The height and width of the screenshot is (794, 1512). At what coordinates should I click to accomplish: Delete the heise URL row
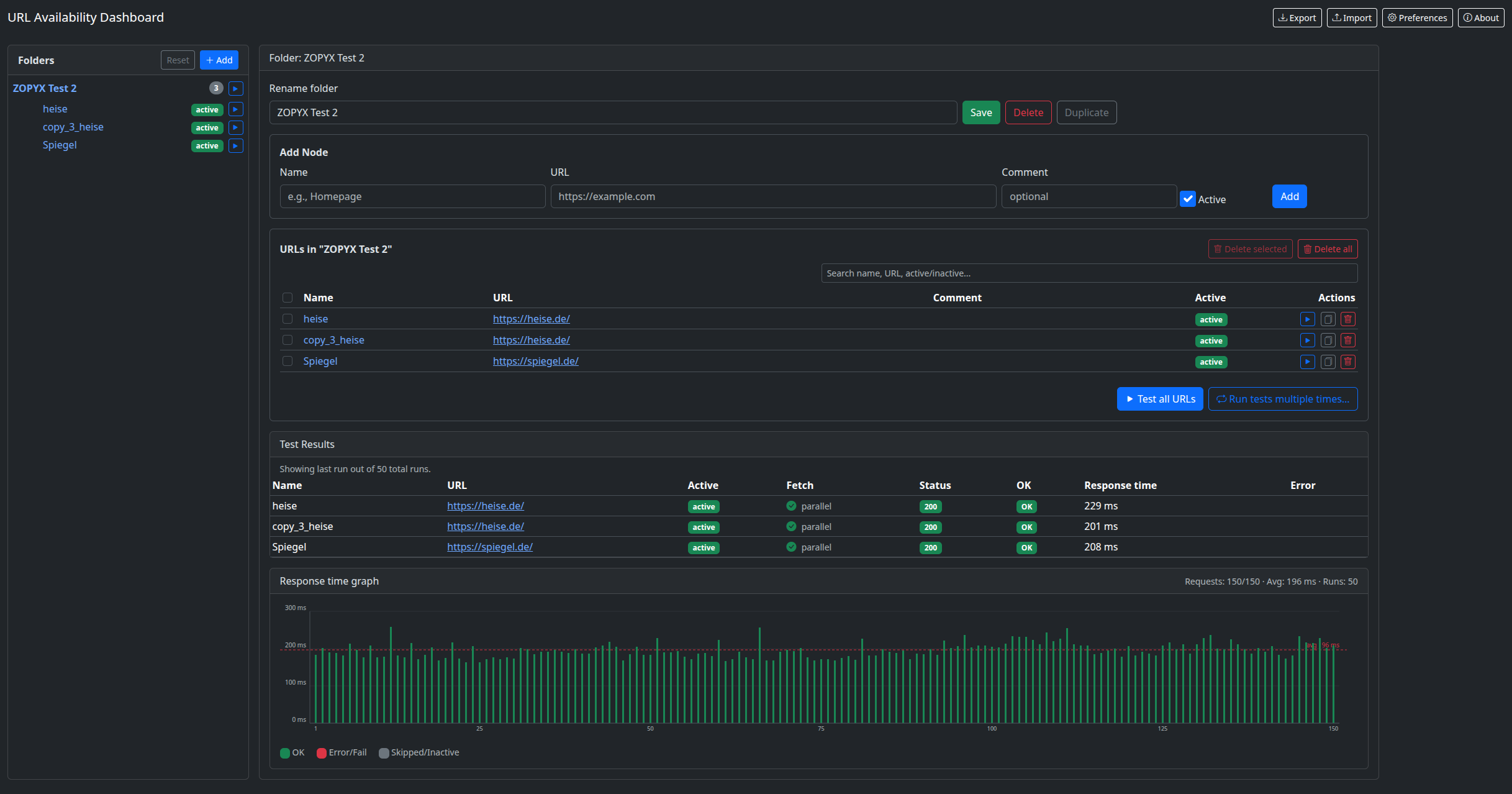(1347, 319)
